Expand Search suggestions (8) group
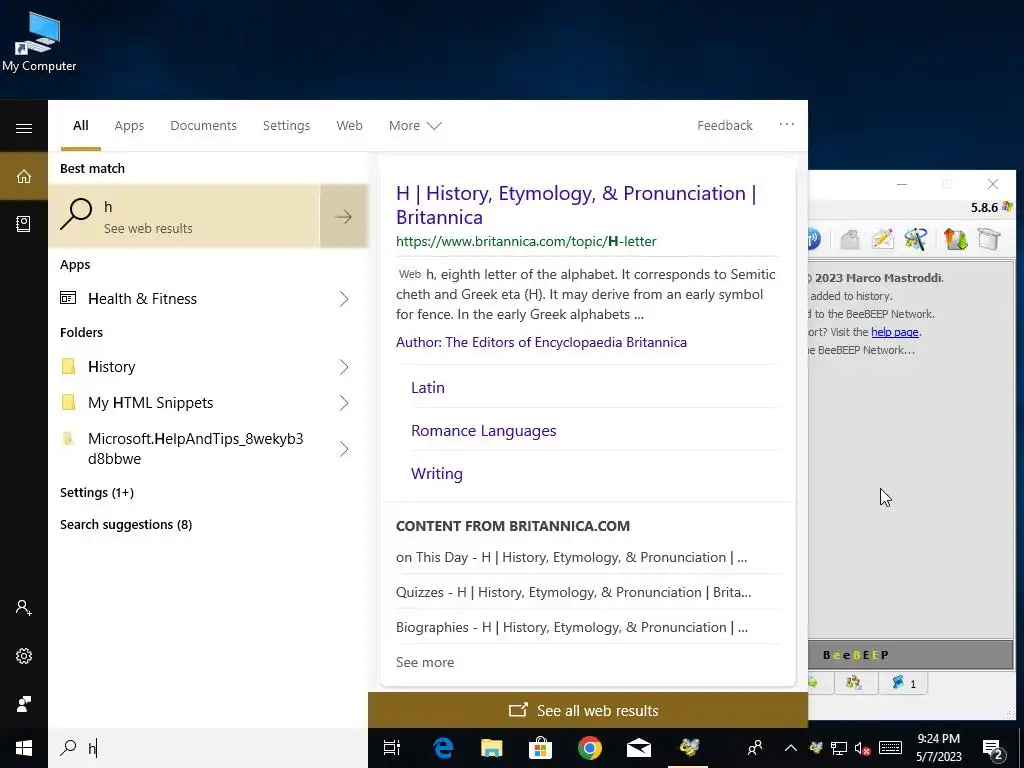The width and height of the screenshot is (1024, 768). pos(126,524)
